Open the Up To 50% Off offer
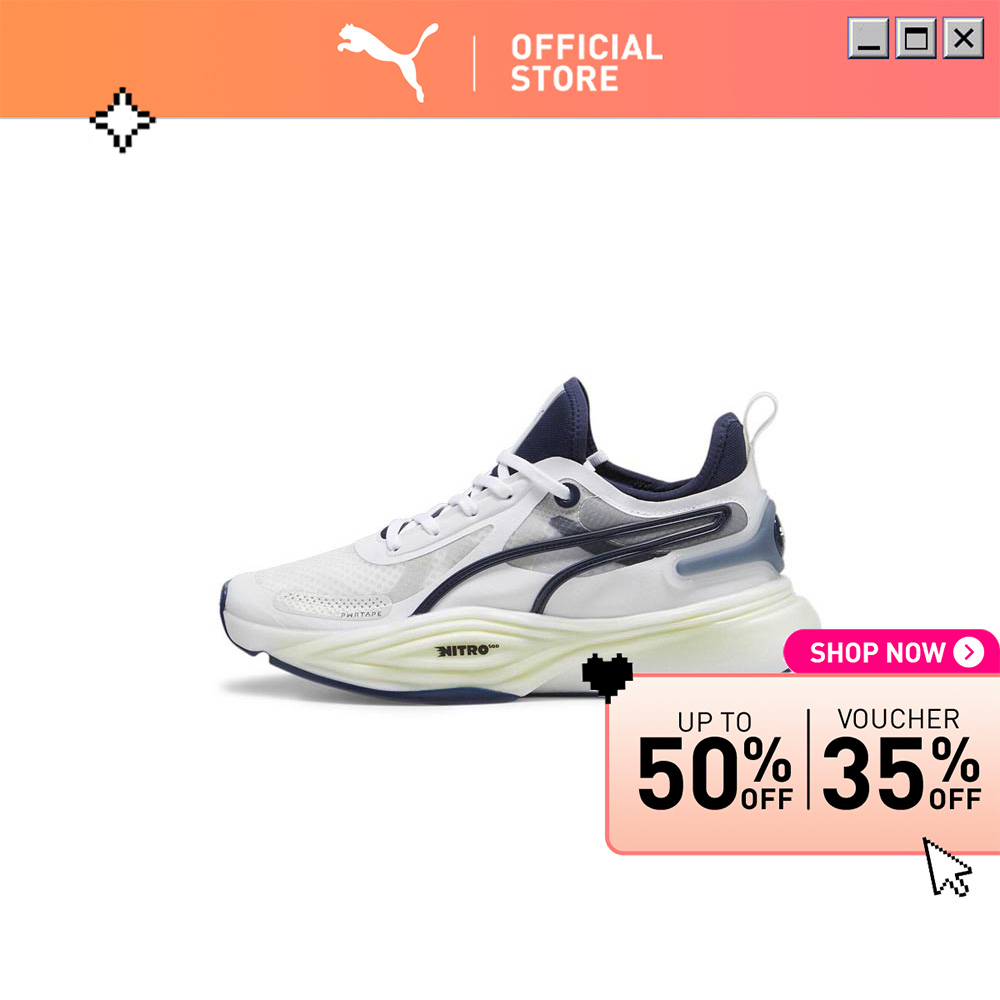Image resolution: width=1000 pixels, height=1000 pixels. 715,760
